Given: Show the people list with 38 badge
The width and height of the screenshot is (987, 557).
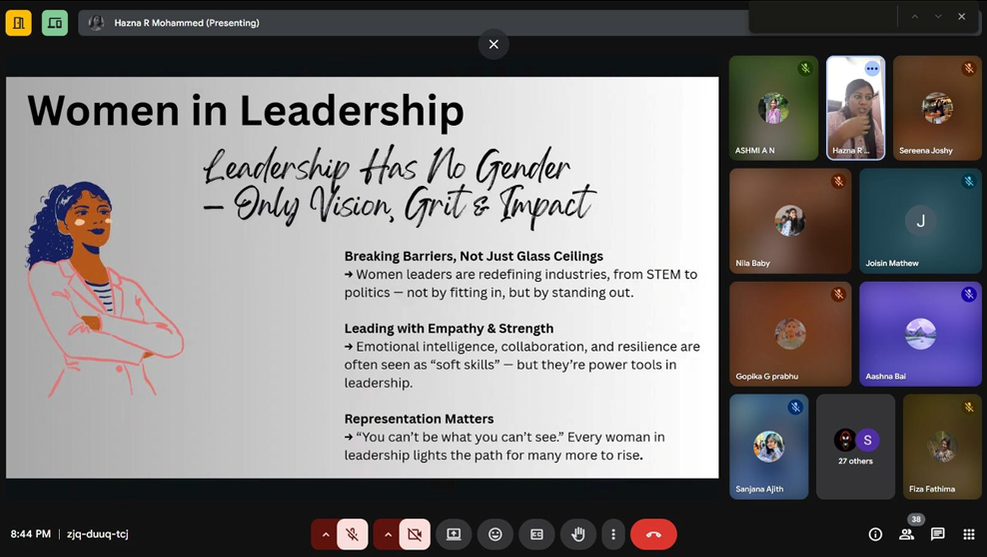Looking at the screenshot, I should click(907, 534).
